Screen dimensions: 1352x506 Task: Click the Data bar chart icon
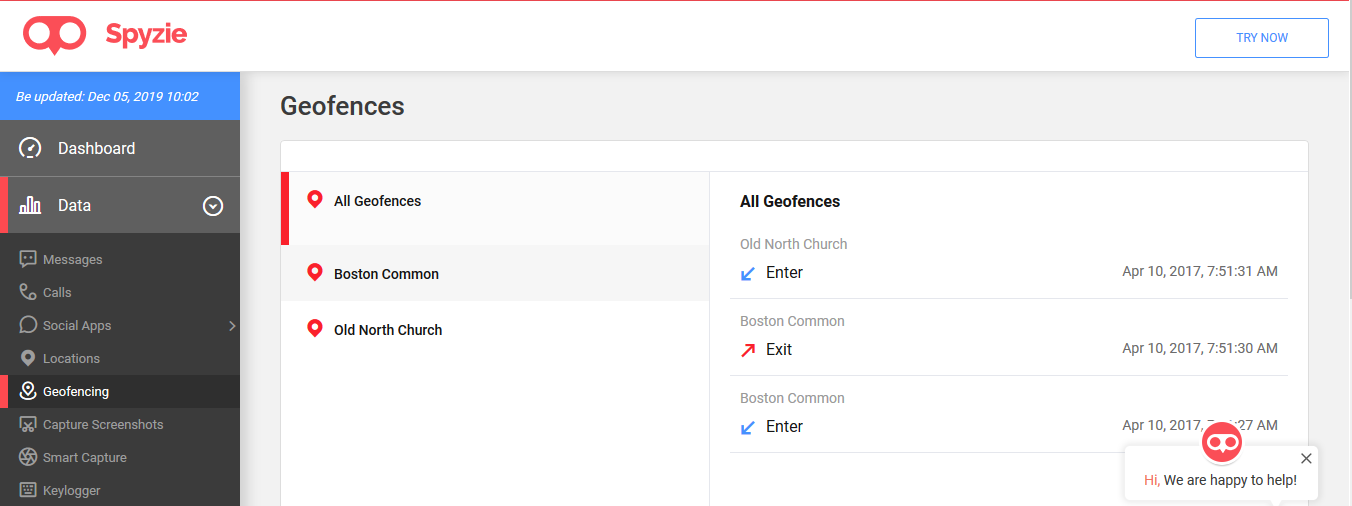(x=31, y=205)
